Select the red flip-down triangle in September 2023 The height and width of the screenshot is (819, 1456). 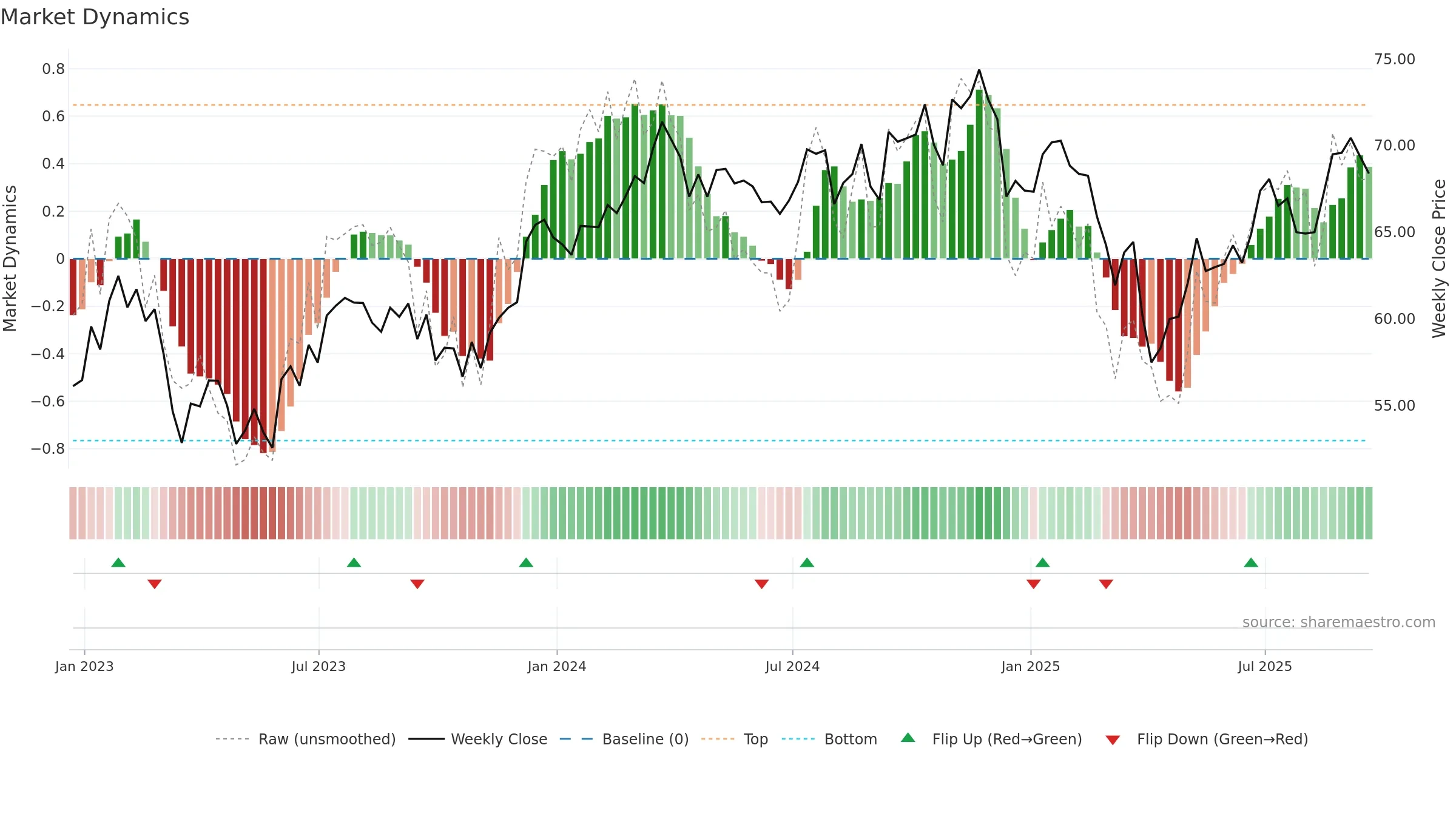[417, 584]
